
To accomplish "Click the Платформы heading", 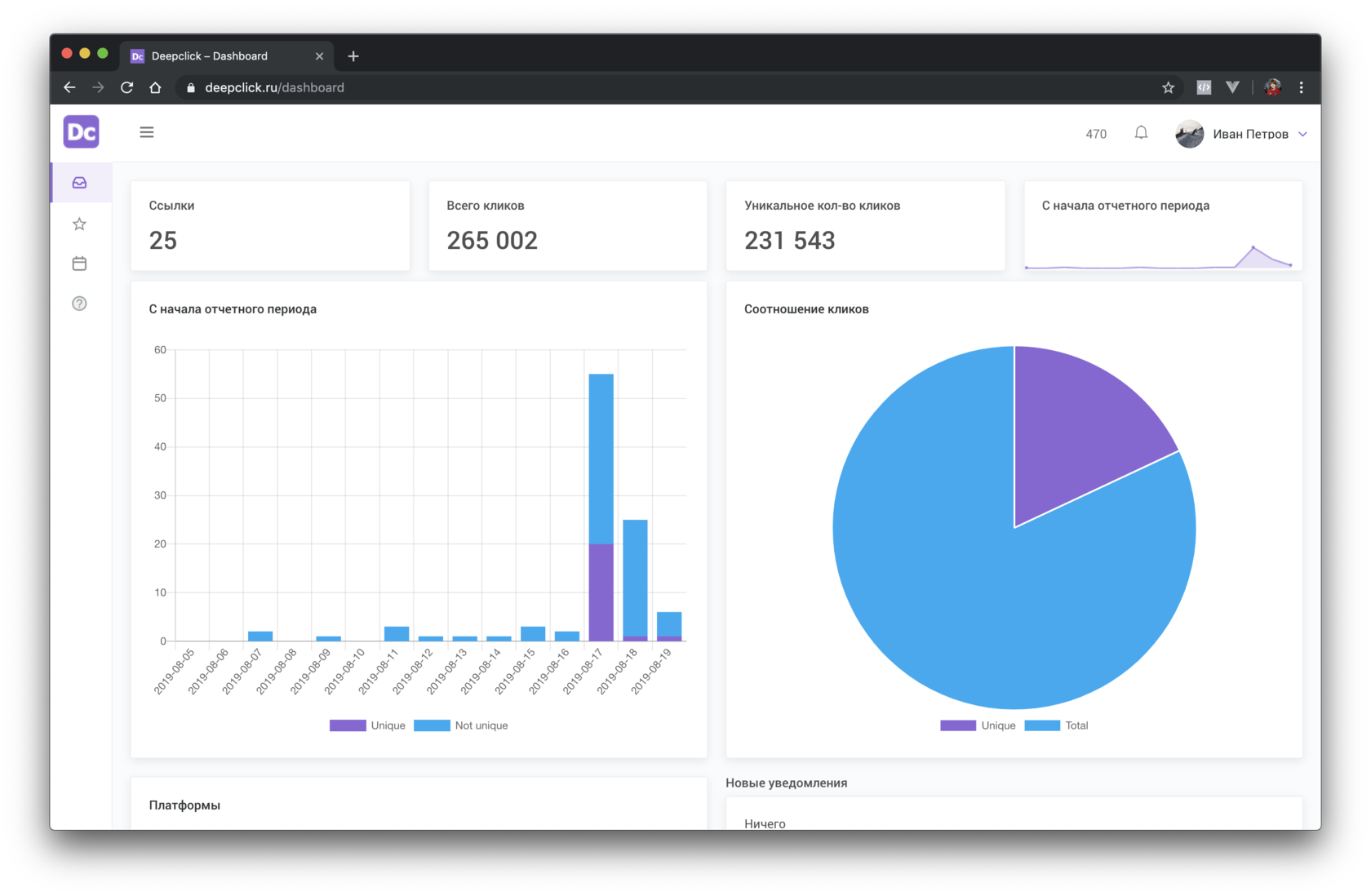I will point(184,805).
